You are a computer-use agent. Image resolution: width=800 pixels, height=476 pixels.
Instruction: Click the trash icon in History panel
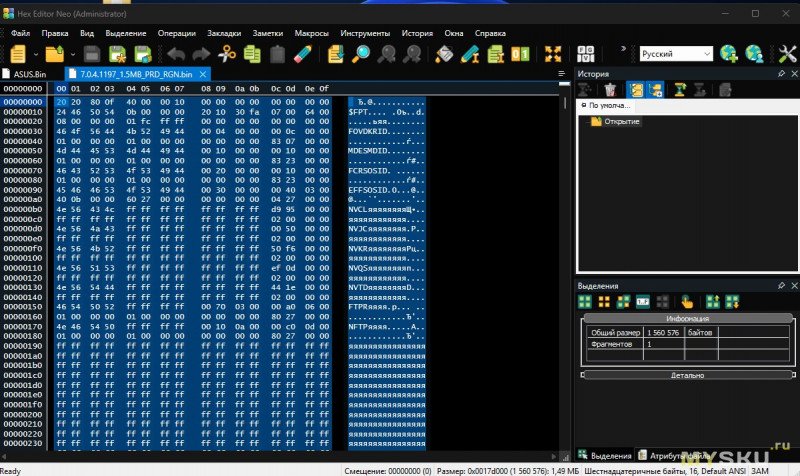[x=608, y=89]
